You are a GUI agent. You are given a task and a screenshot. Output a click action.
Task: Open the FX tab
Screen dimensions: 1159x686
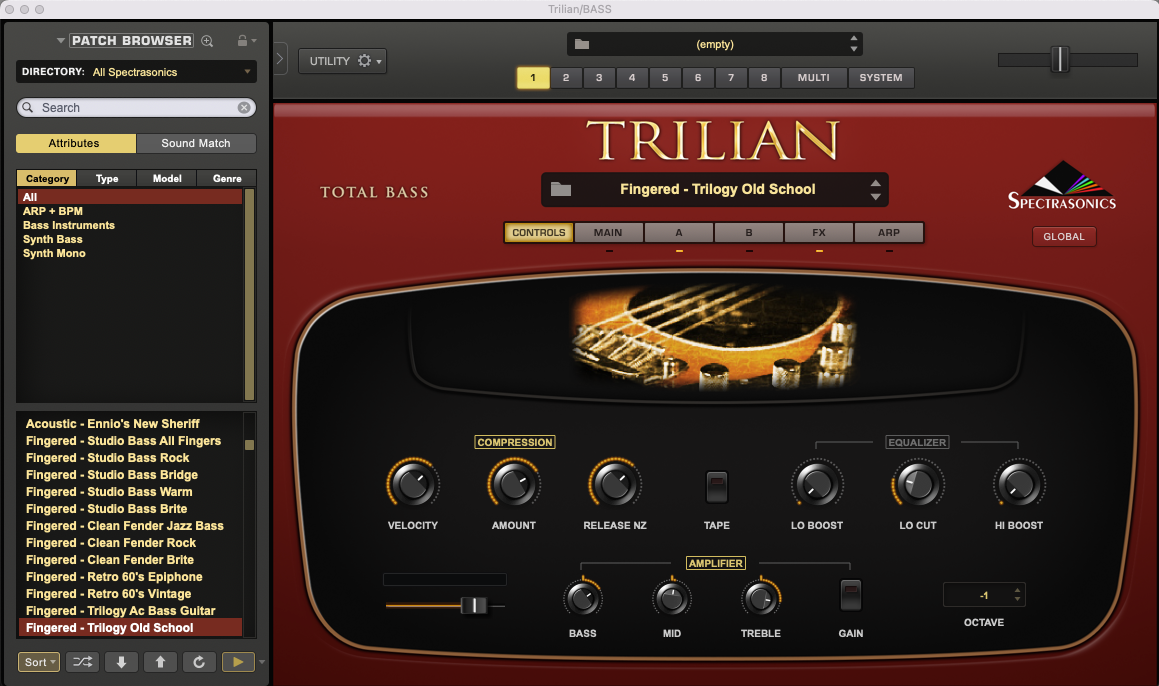(x=819, y=232)
